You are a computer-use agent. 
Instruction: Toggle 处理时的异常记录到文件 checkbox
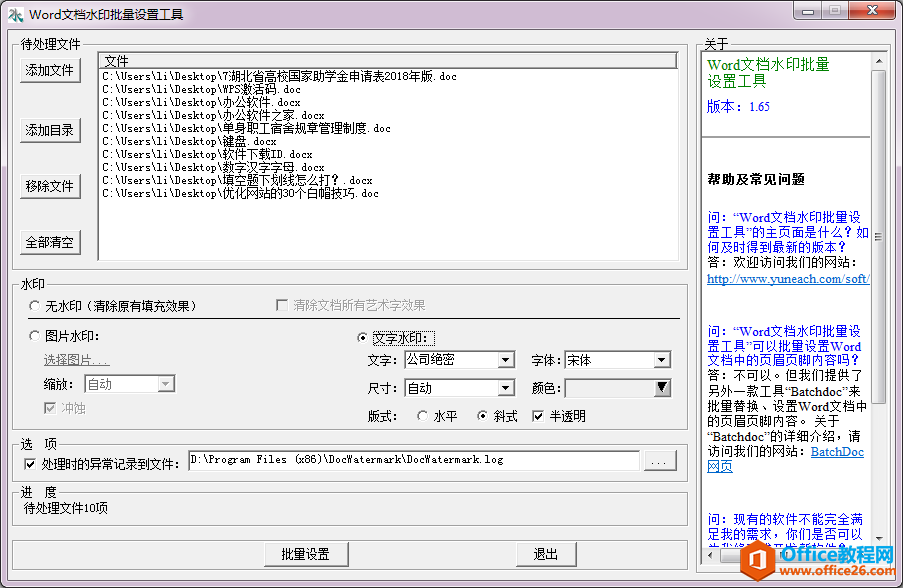pos(30,464)
